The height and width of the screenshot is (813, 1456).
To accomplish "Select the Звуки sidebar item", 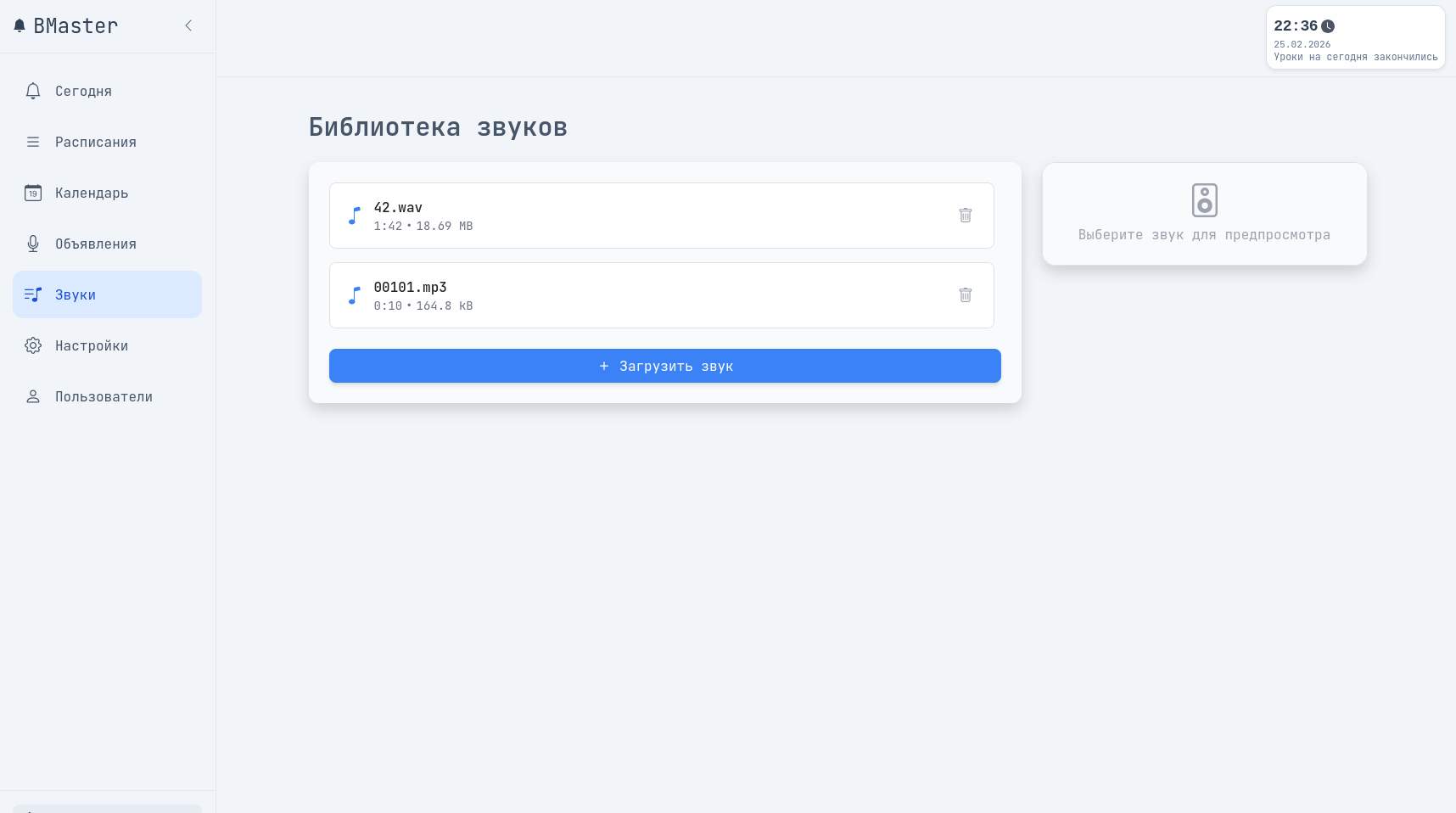I will tap(76, 294).
